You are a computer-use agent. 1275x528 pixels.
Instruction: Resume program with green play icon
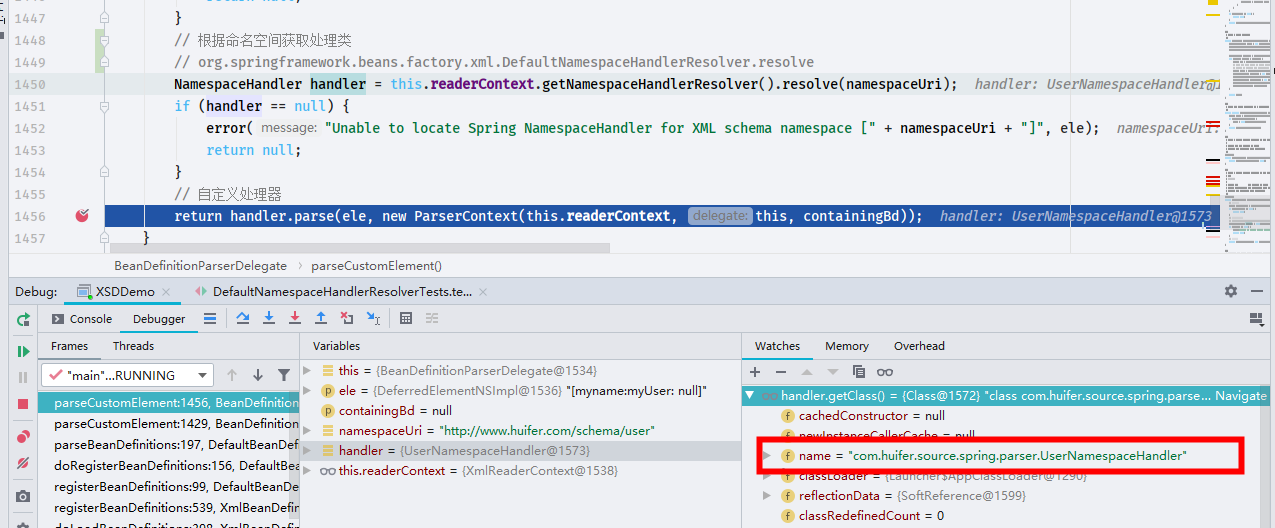click(x=23, y=351)
